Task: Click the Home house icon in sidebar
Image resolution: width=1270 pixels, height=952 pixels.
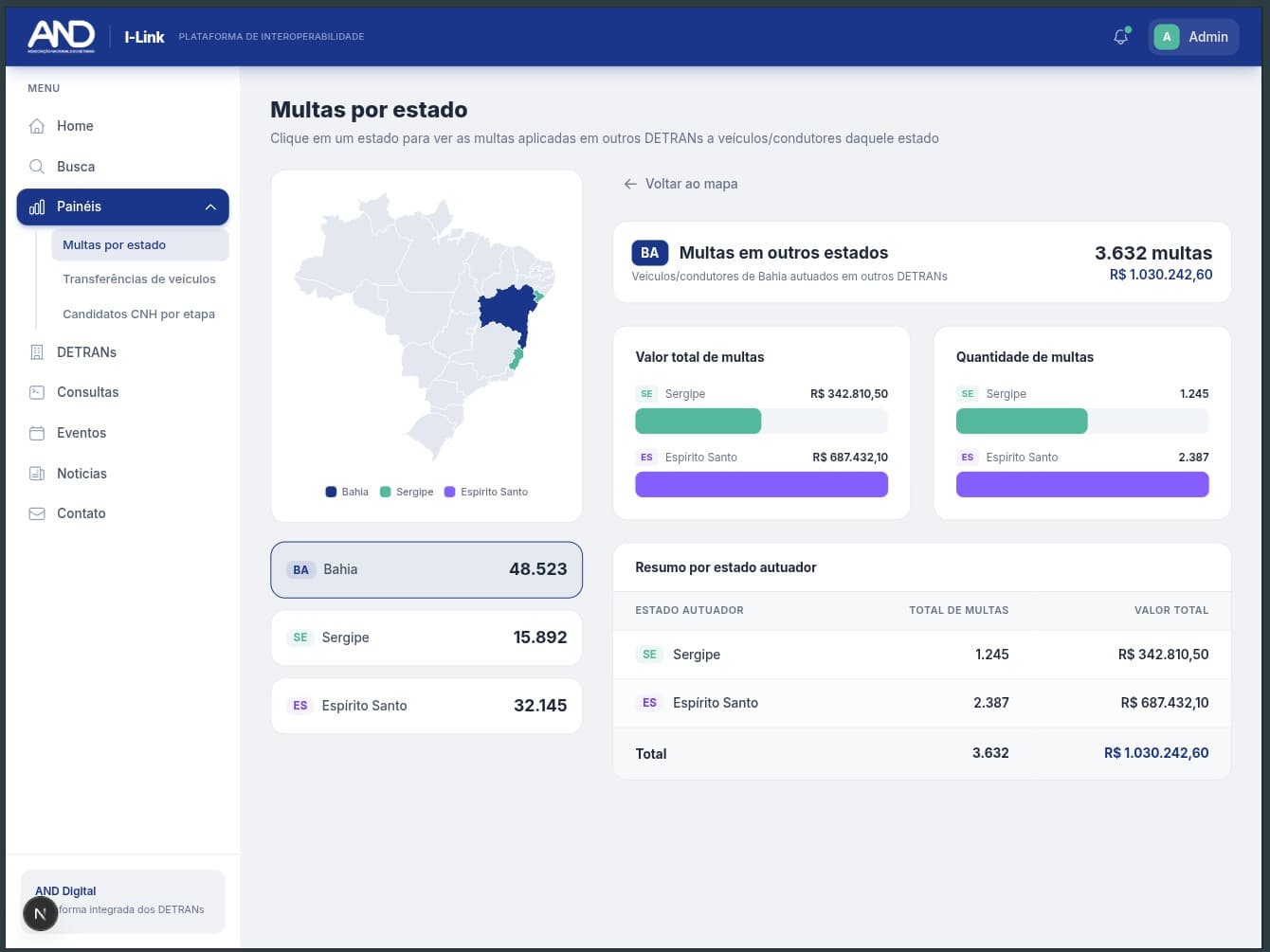Action: (37, 126)
